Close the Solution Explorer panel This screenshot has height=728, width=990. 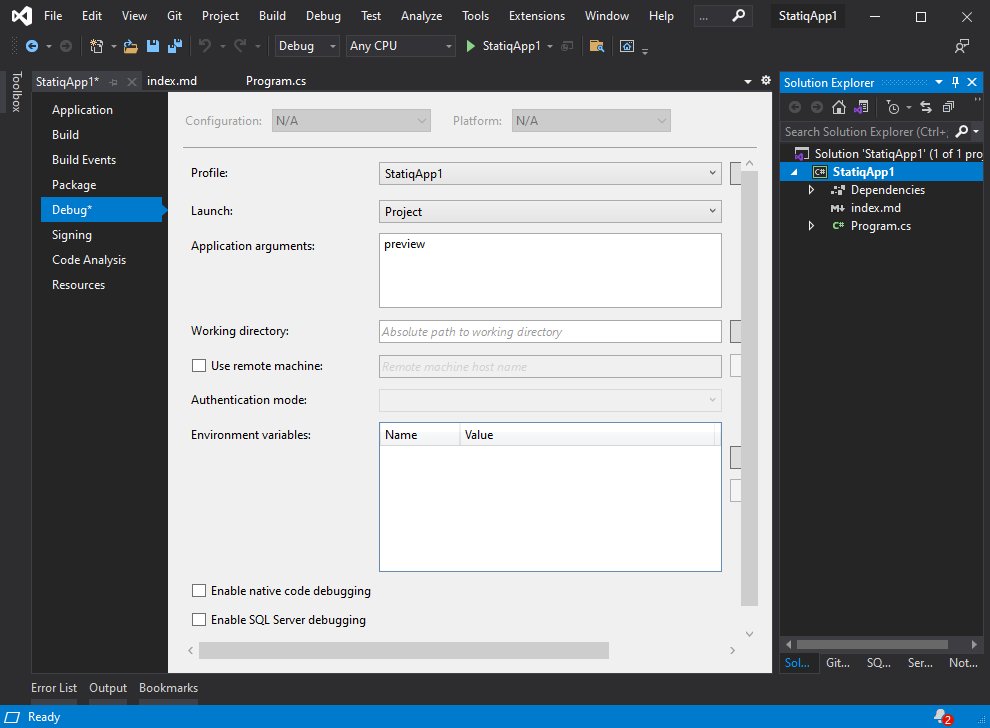coord(972,82)
